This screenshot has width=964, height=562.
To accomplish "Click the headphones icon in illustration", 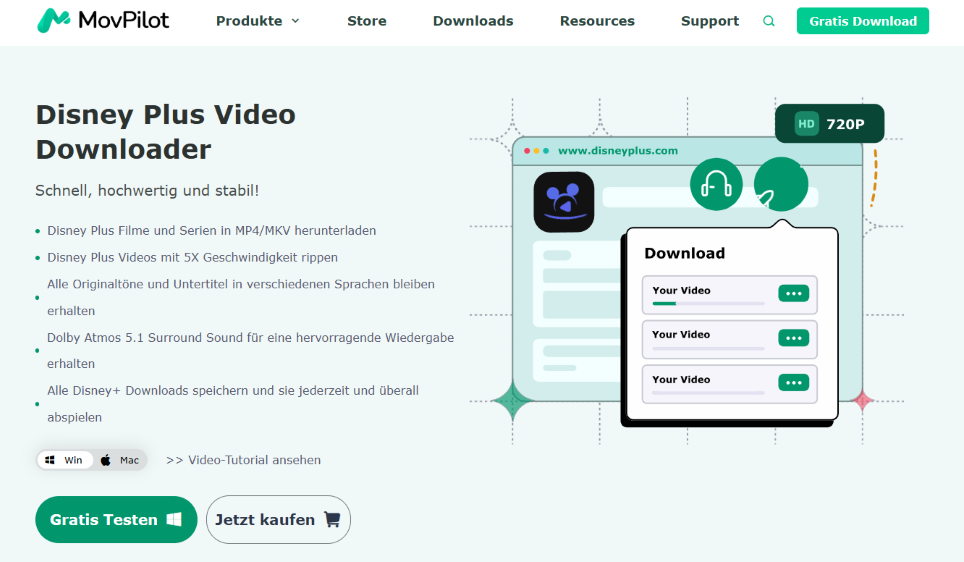I will click(716, 184).
